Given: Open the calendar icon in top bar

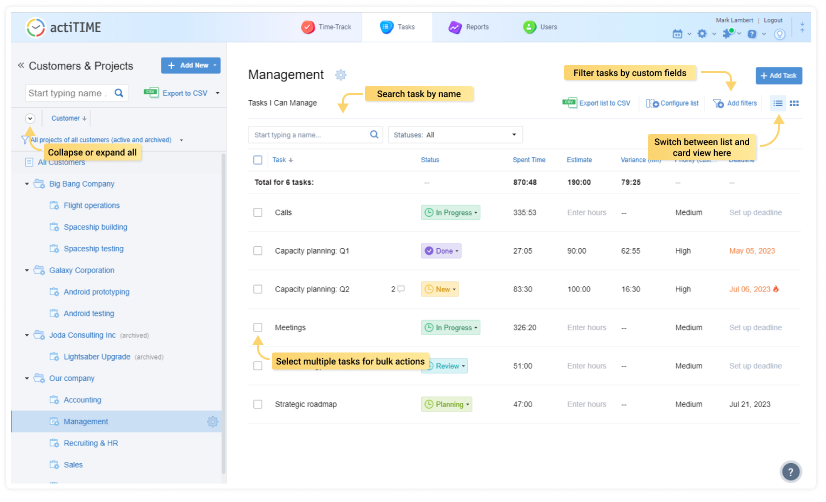Looking at the screenshot, I should coord(677,34).
